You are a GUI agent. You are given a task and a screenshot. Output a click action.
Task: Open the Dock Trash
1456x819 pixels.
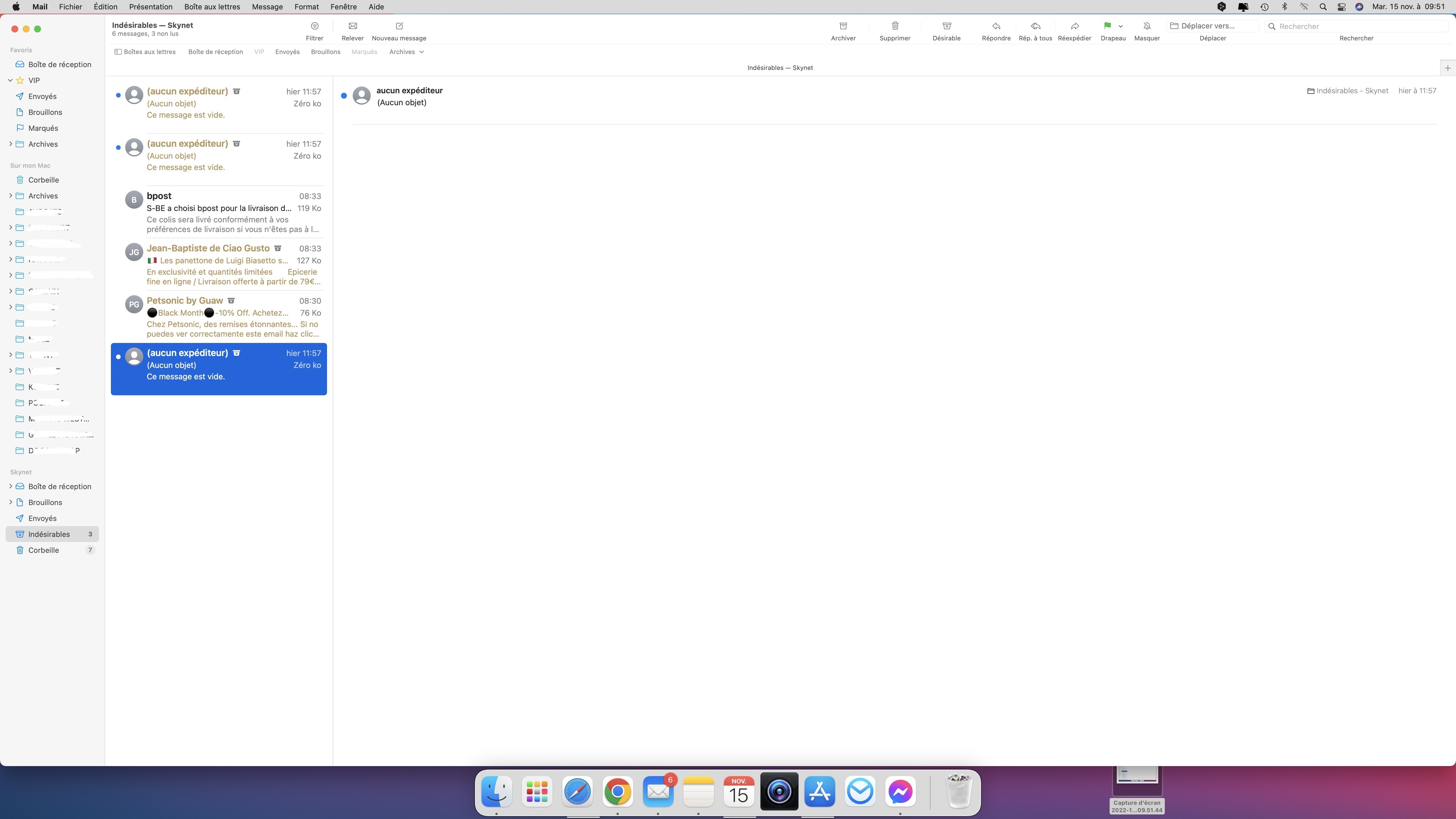pos(959,791)
